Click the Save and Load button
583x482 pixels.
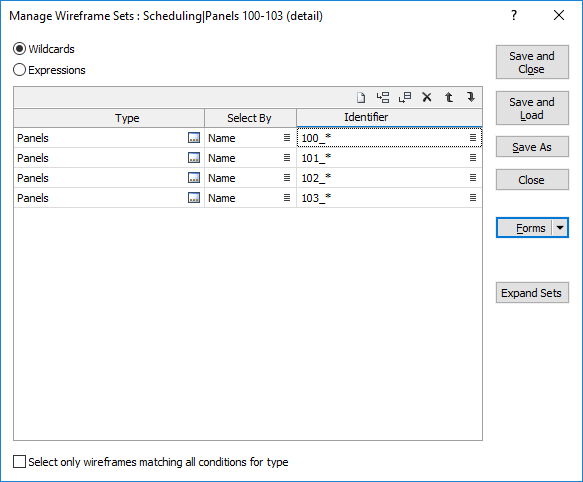(532, 108)
